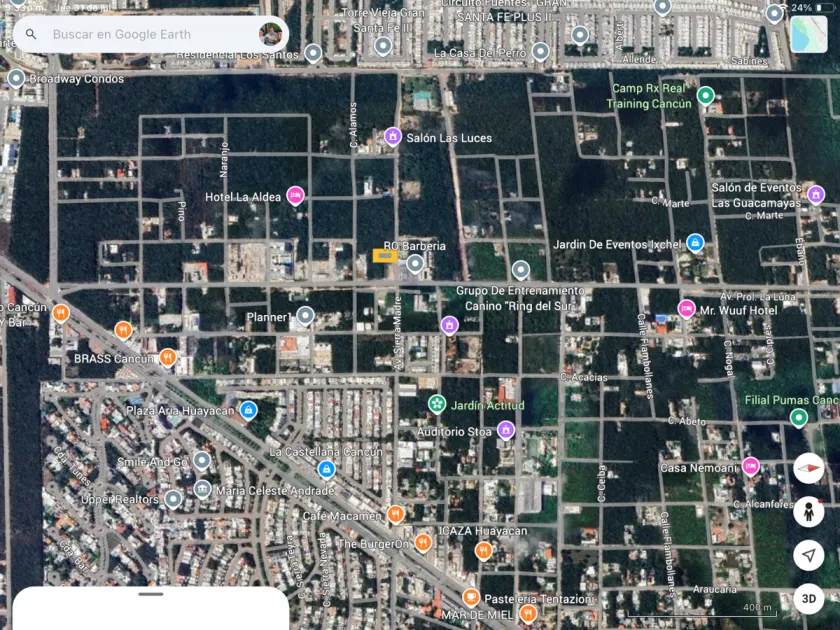The image size is (840, 630).
Task: Tap the RO Barberia marker
Action: click(x=415, y=264)
